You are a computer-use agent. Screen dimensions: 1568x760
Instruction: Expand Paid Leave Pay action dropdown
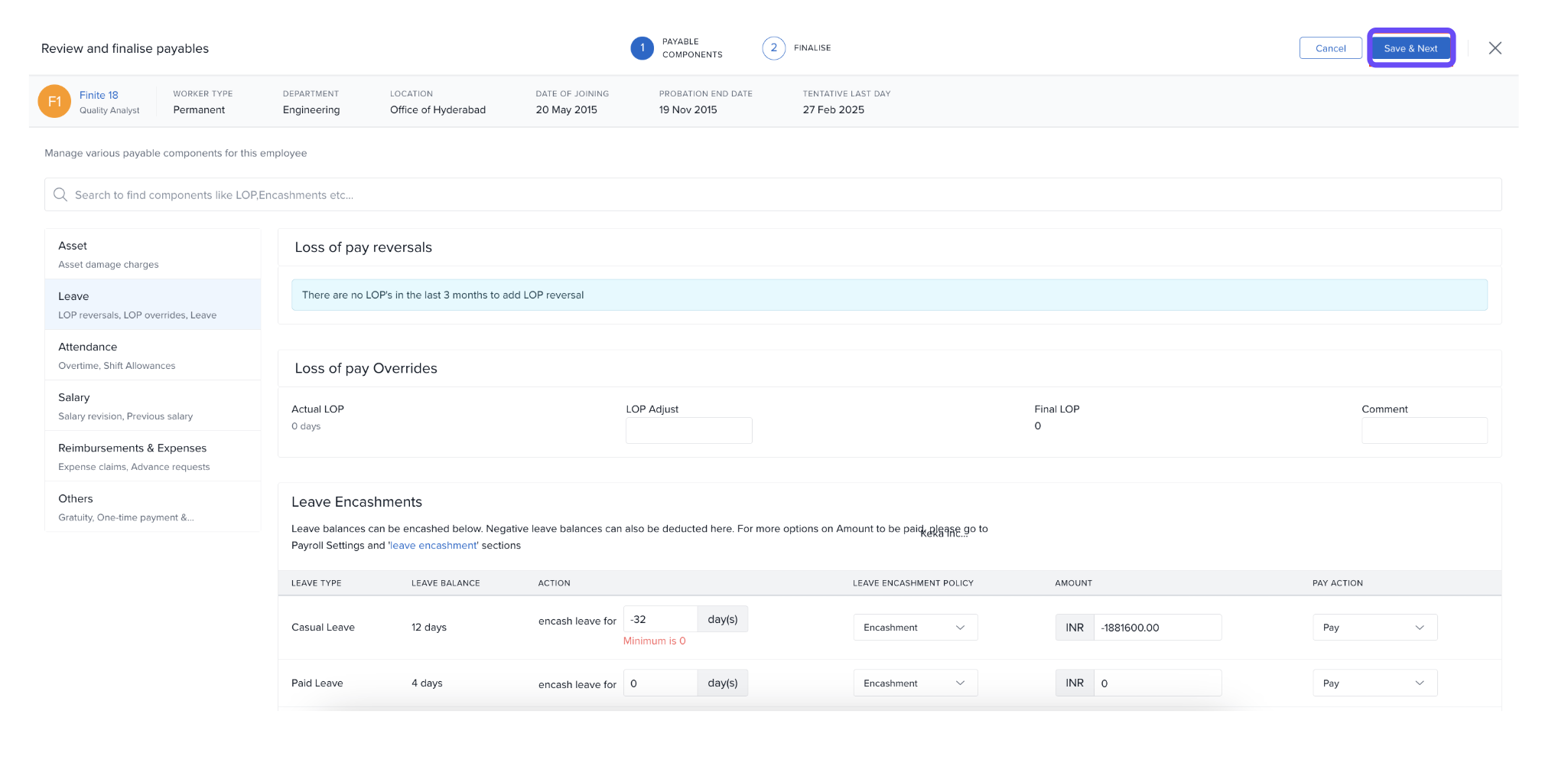(1374, 683)
